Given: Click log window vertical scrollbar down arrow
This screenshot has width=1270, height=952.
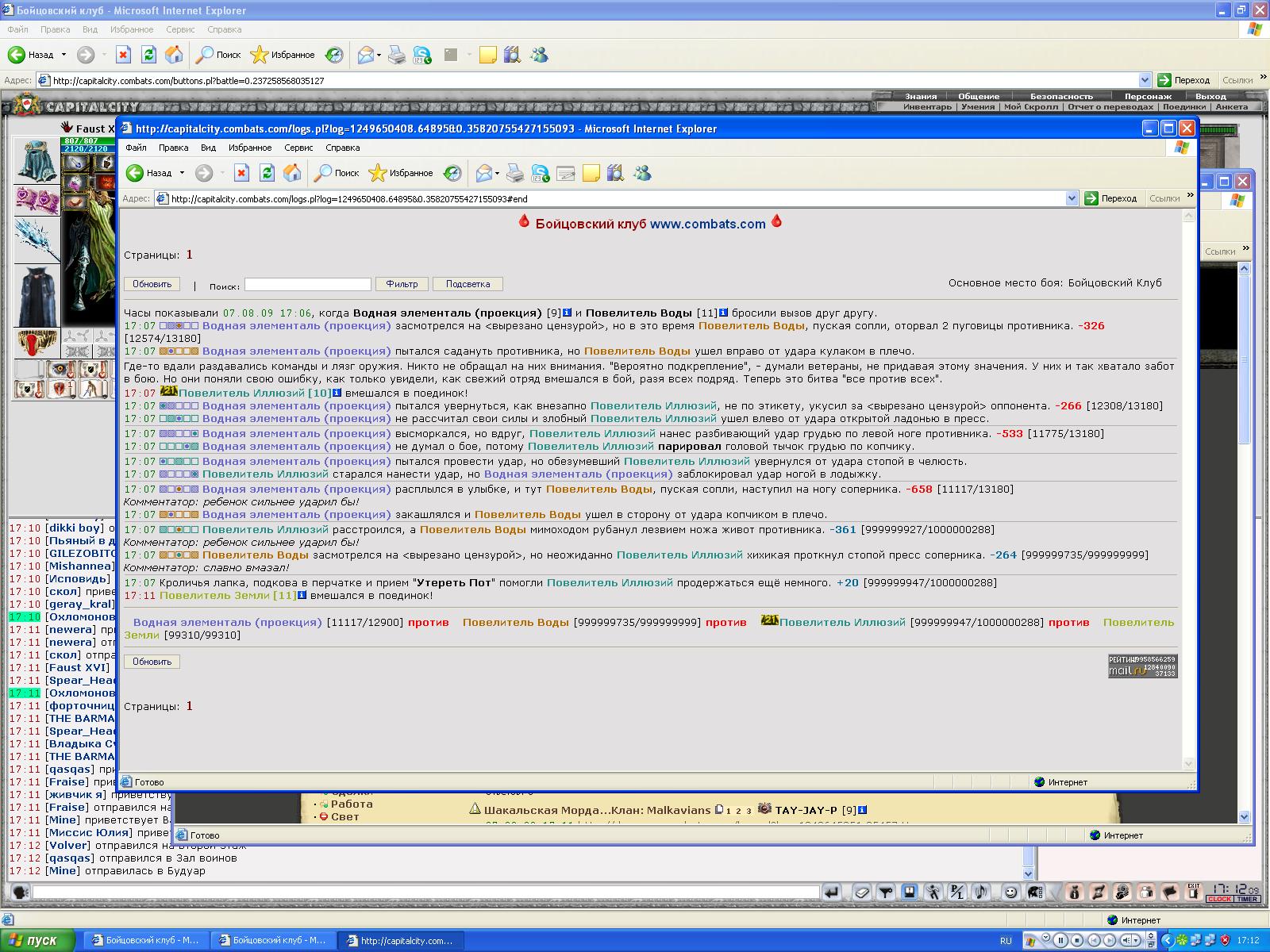Looking at the screenshot, I should pyautogui.click(x=1188, y=764).
